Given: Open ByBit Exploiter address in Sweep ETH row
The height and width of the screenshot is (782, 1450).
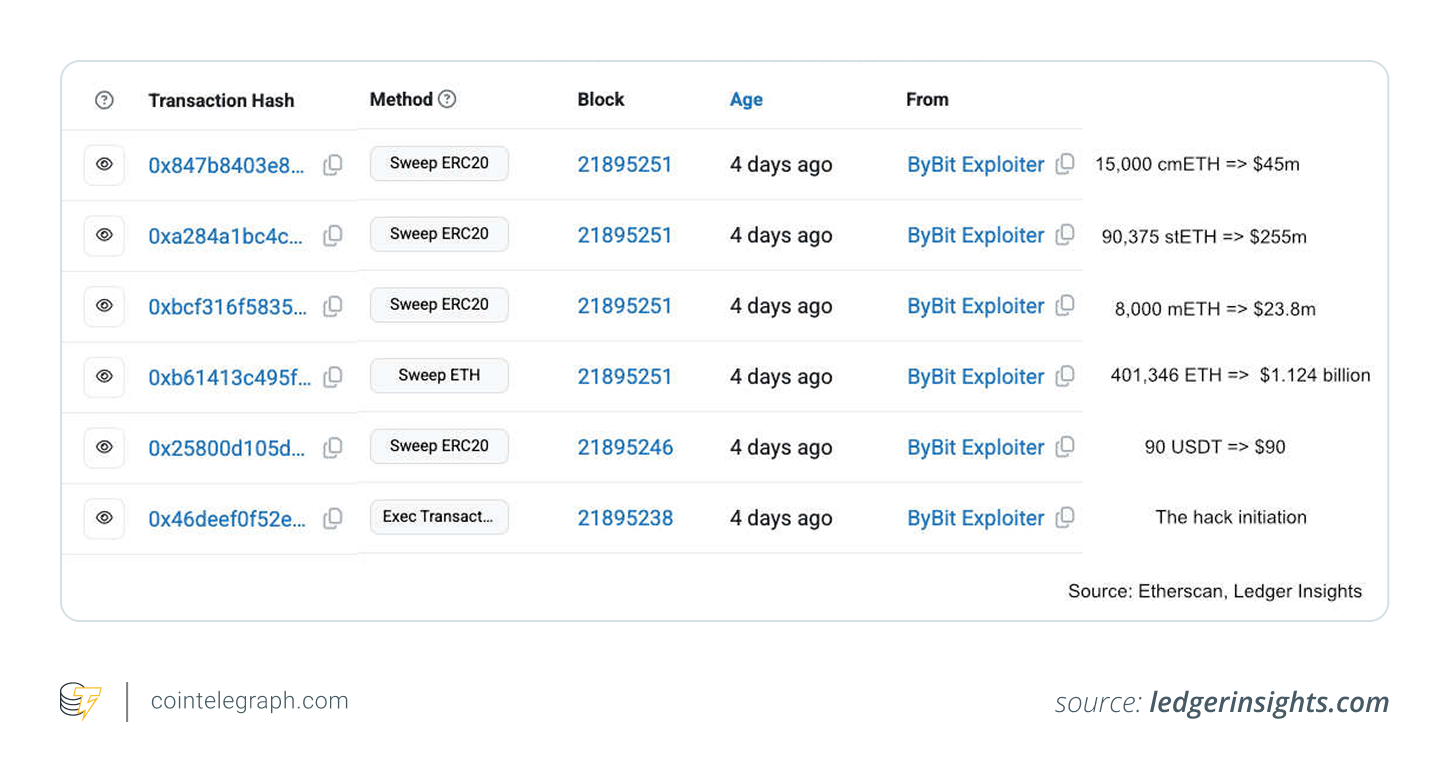Looking at the screenshot, I should click(x=975, y=377).
